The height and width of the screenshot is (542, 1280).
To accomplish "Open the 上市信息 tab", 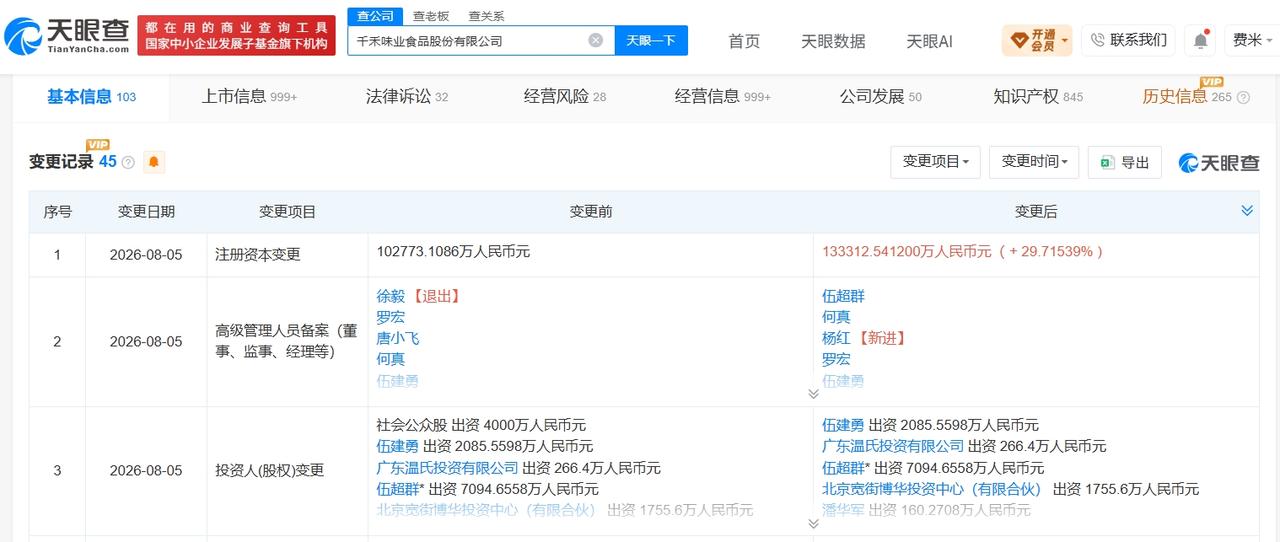I will [249, 97].
